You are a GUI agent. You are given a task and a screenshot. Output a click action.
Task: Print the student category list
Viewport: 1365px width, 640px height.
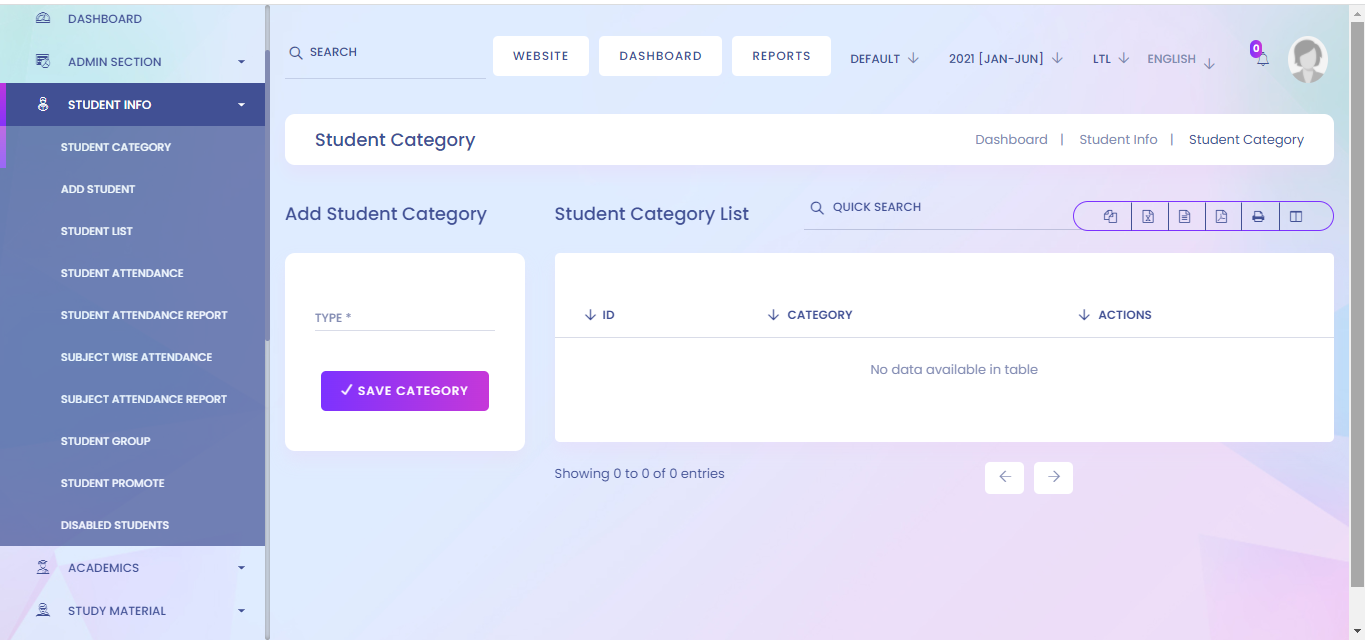(1259, 216)
